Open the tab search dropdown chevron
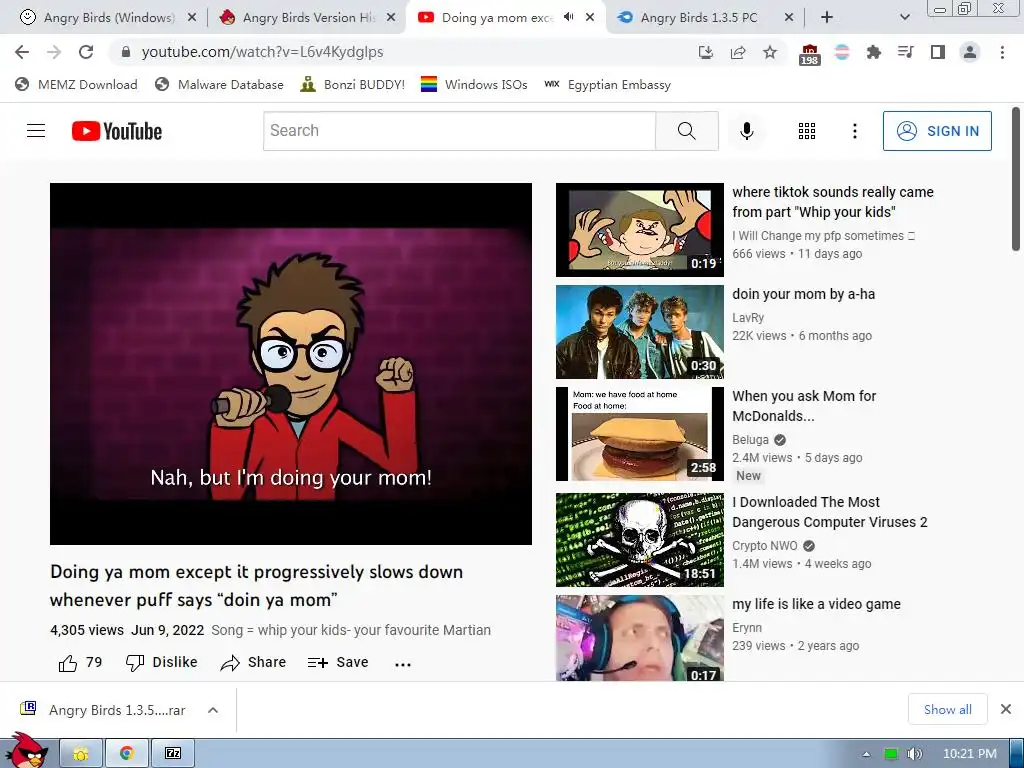Image resolution: width=1024 pixels, height=768 pixels. (904, 18)
